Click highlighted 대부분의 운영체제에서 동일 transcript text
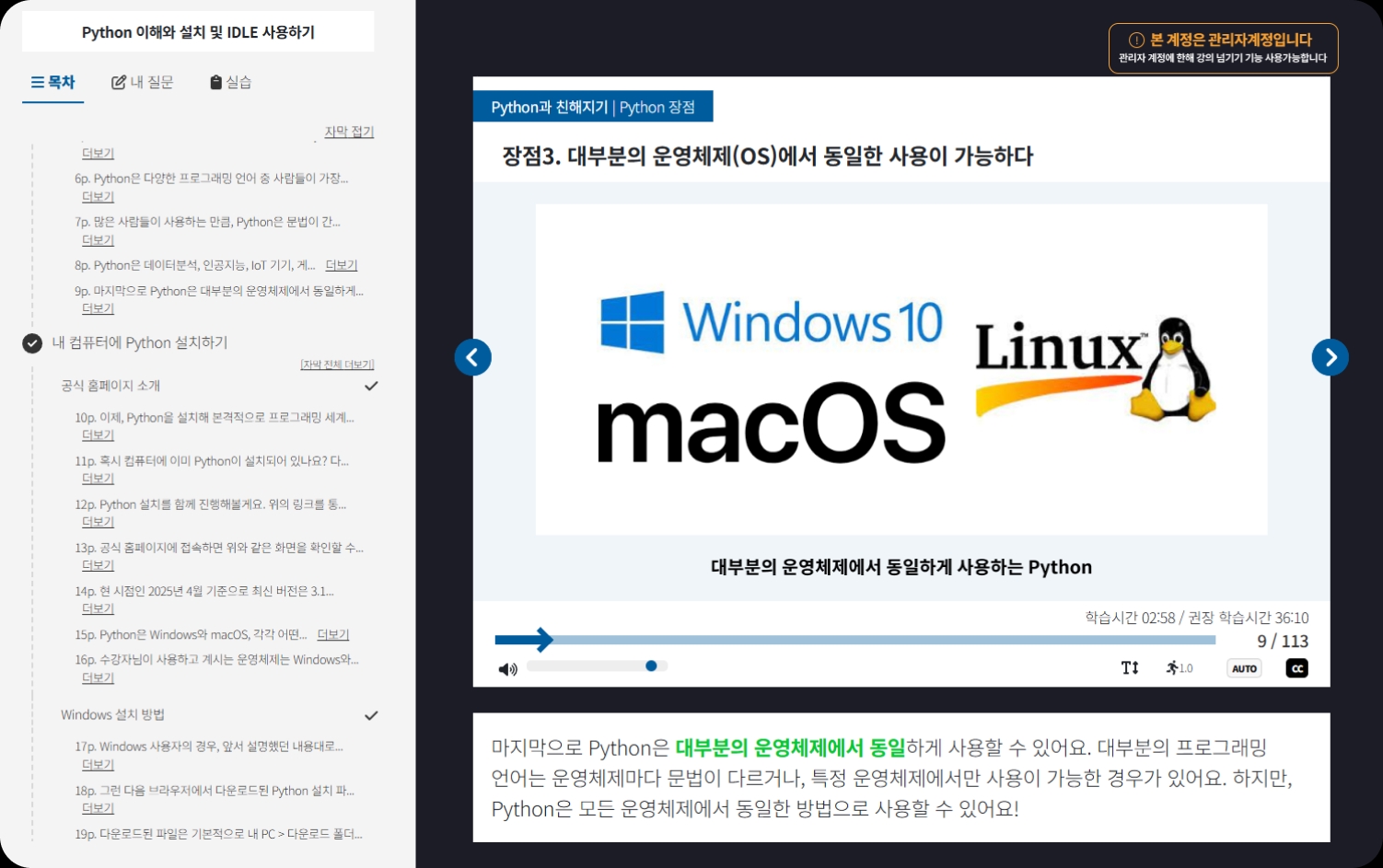 point(790,747)
